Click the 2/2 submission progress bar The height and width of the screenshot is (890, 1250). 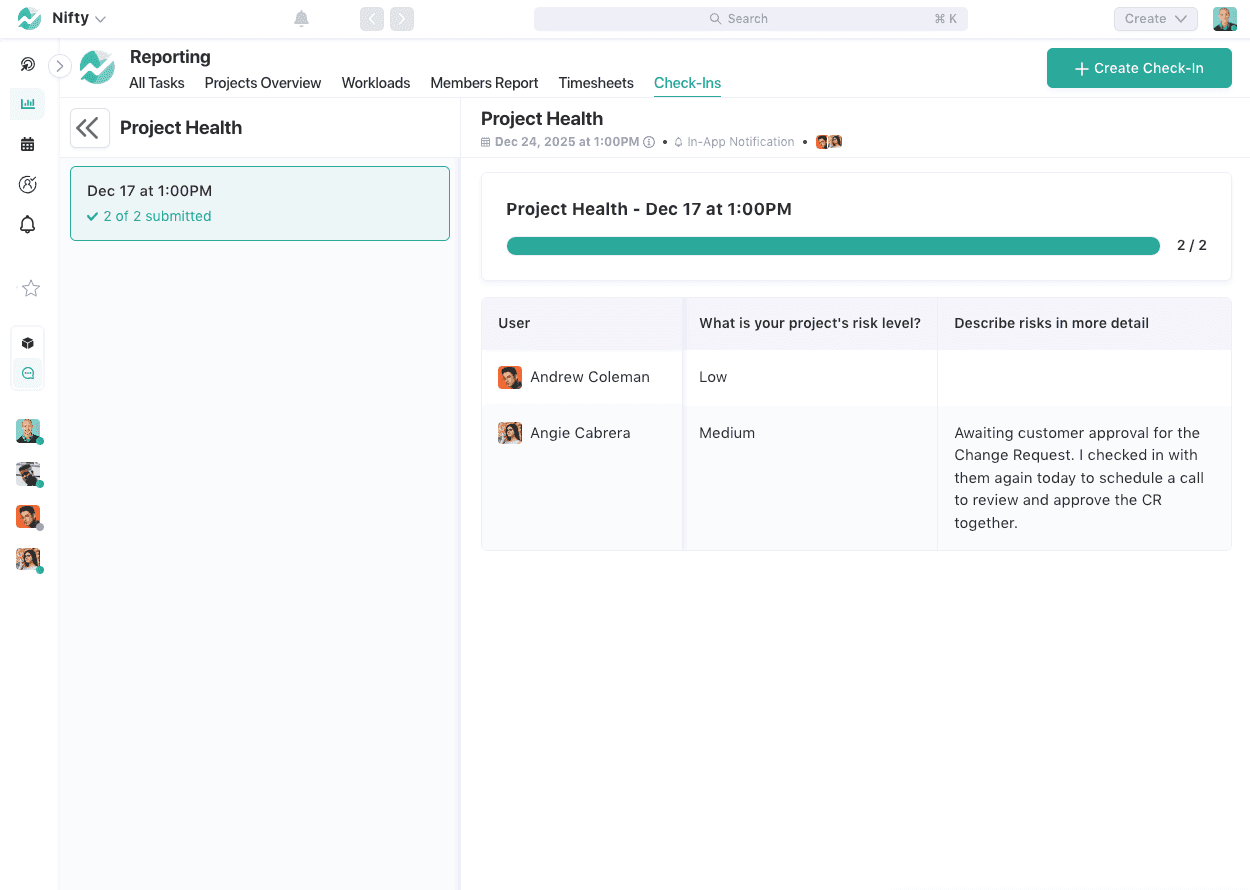pyautogui.click(x=833, y=245)
